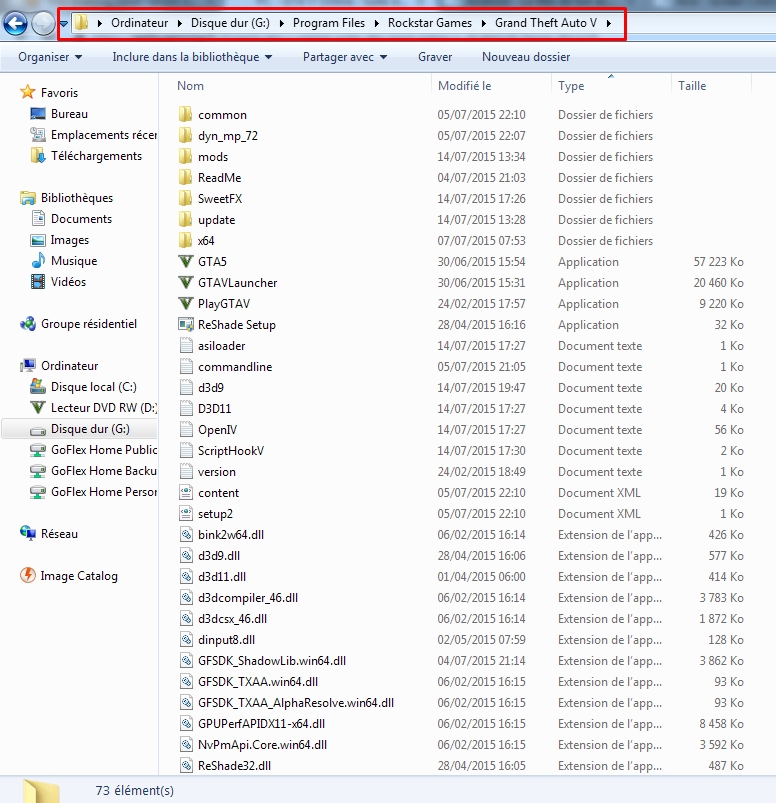Expand arrow after Program Files breadcrumb
776x803 pixels.
click(376, 23)
